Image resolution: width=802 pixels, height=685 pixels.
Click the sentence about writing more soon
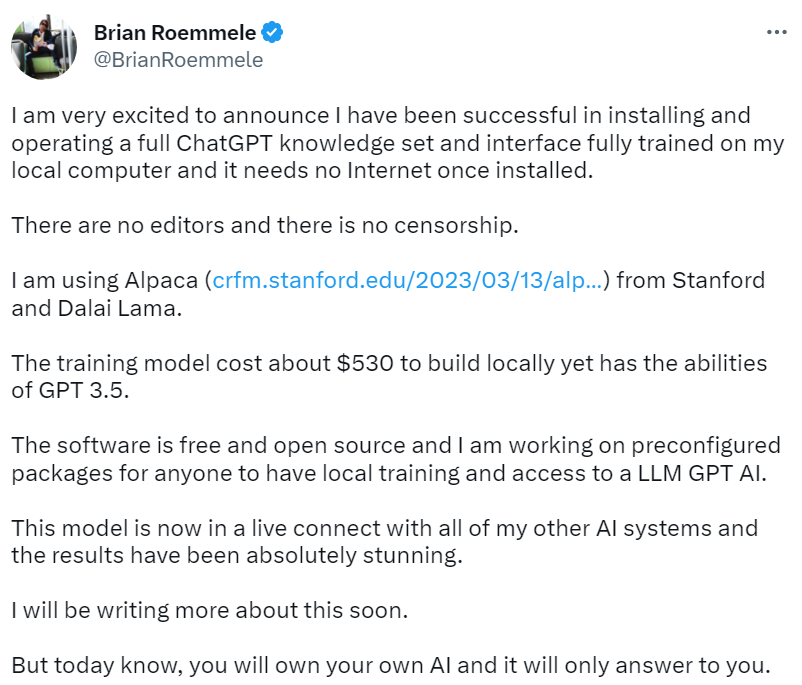pos(210,611)
